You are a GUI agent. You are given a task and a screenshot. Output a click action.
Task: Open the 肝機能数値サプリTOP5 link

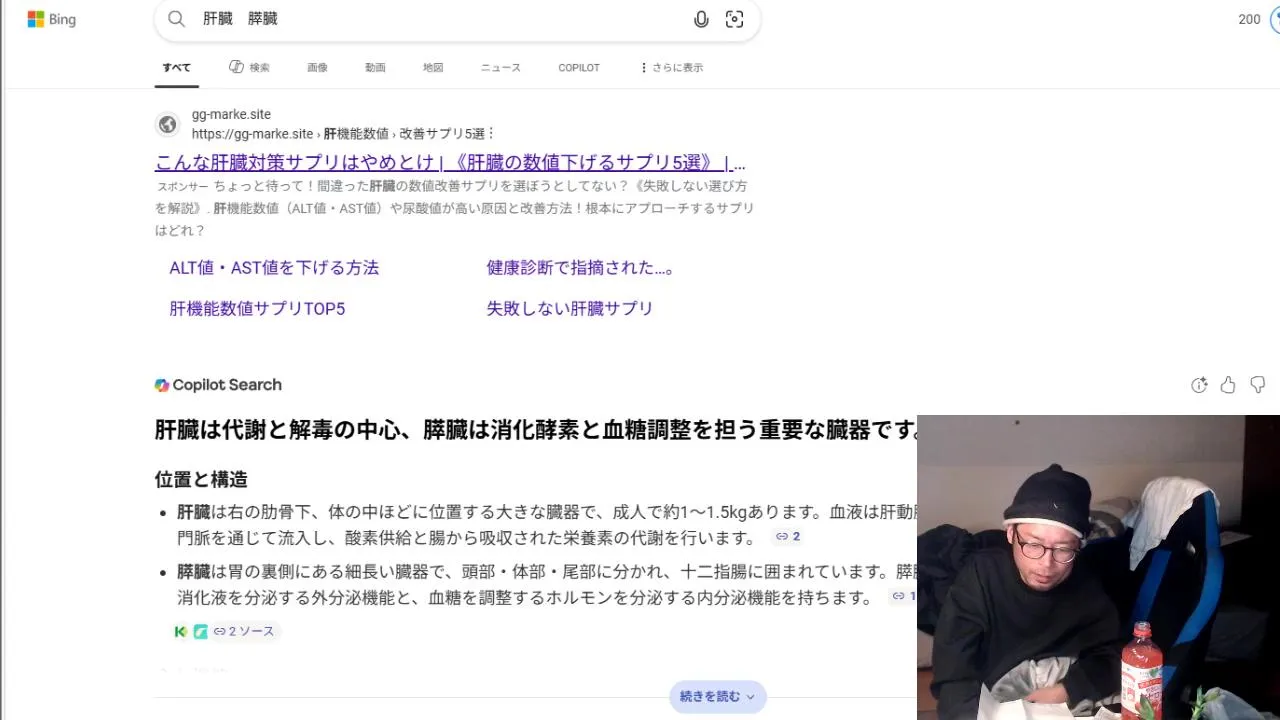257,309
